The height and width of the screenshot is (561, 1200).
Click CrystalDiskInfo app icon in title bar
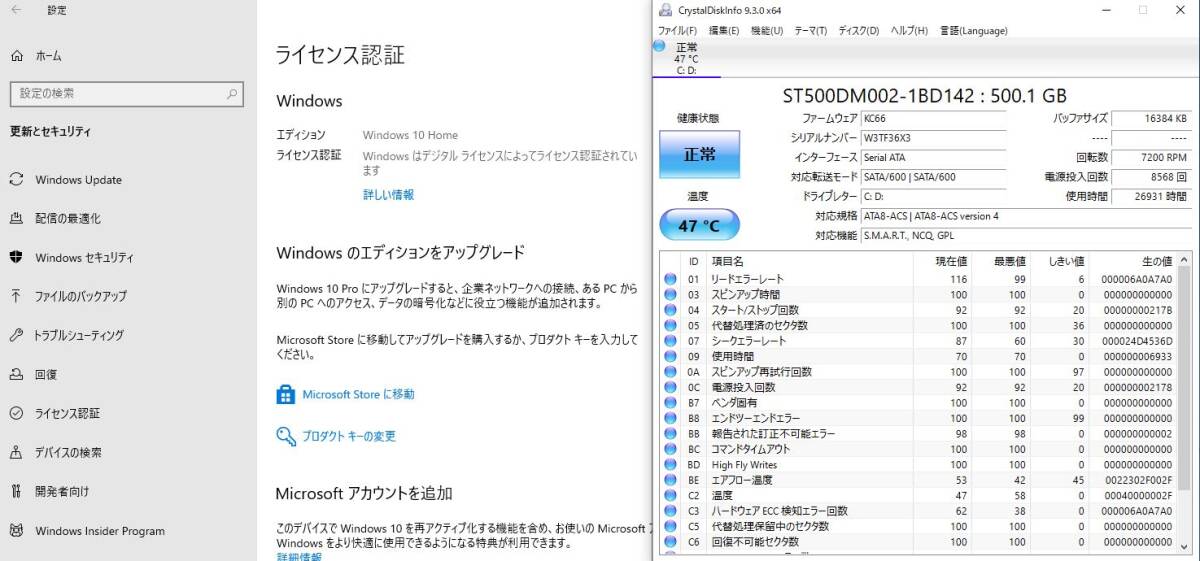click(666, 10)
